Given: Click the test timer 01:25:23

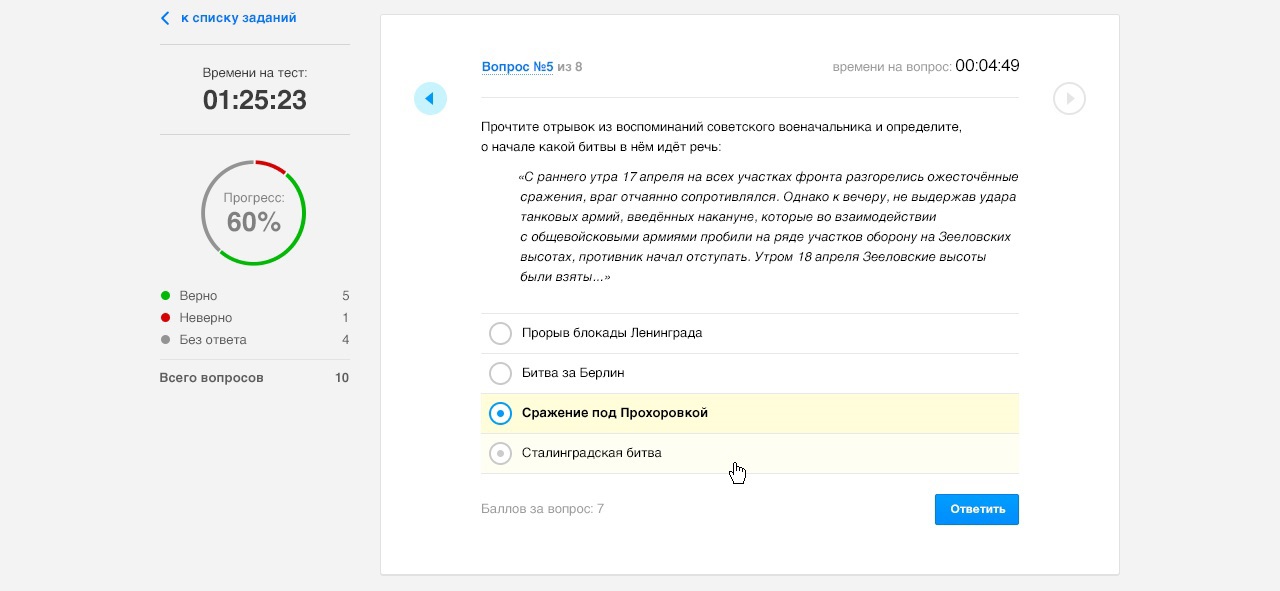Looking at the screenshot, I should coord(254,100).
